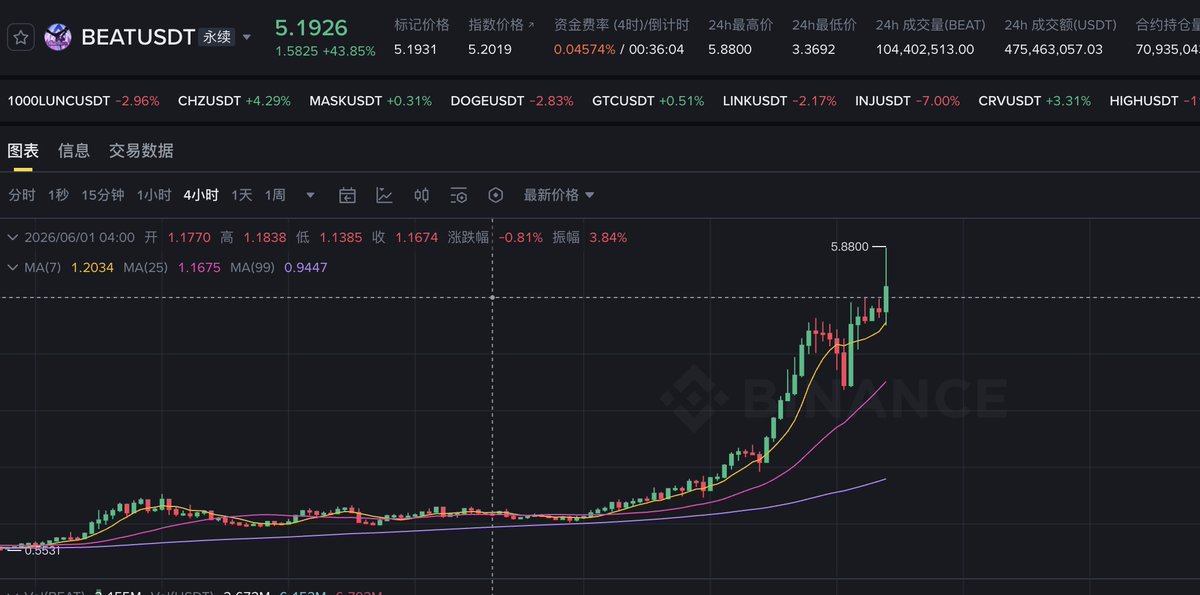Expand the BEATUSDT symbol selector arrow
The image size is (1200, 595).
click(x=247, y=38)
